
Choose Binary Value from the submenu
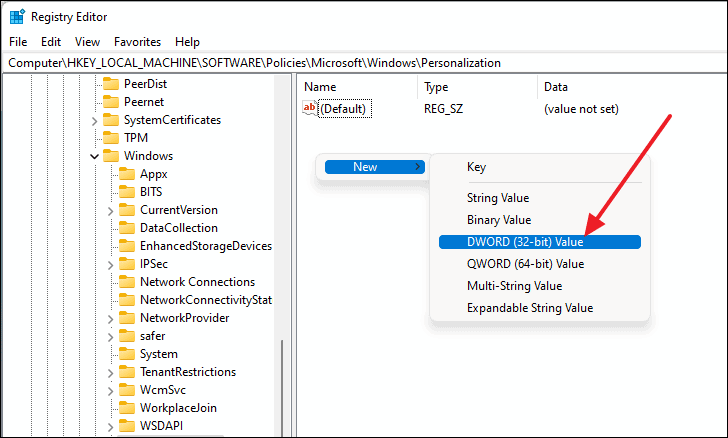point(540,220)
